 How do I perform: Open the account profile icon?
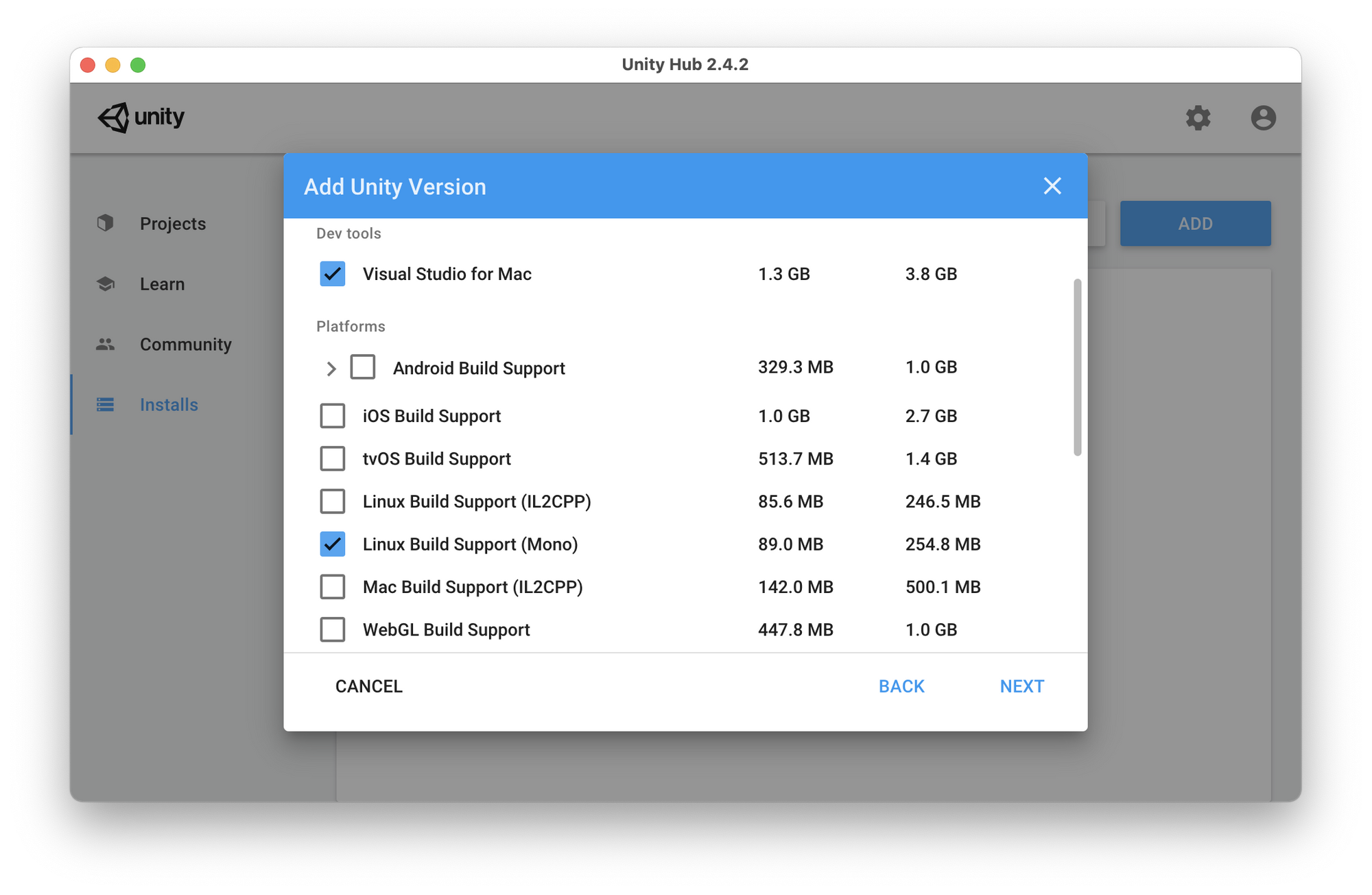pos(1263,117)
